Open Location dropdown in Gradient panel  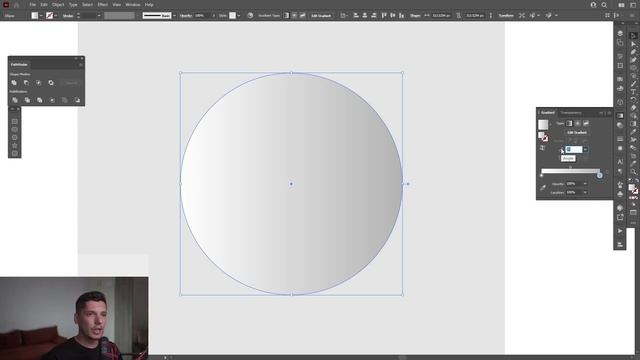(585, 192)
